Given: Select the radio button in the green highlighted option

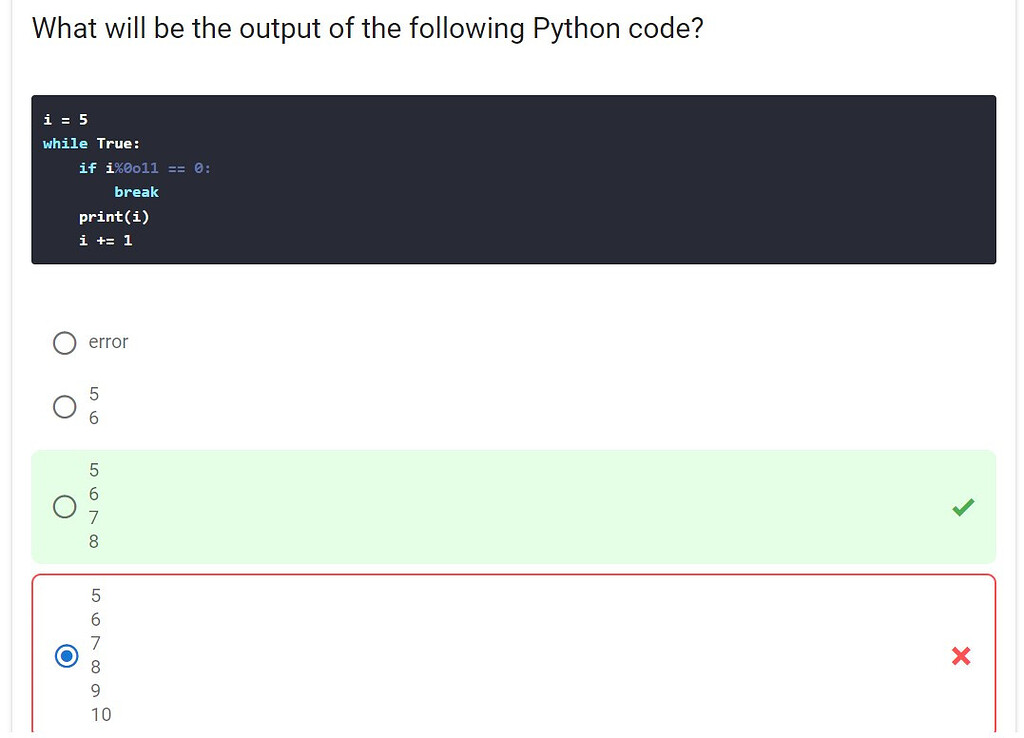Looking at the screenshot, I should point(64,507).
